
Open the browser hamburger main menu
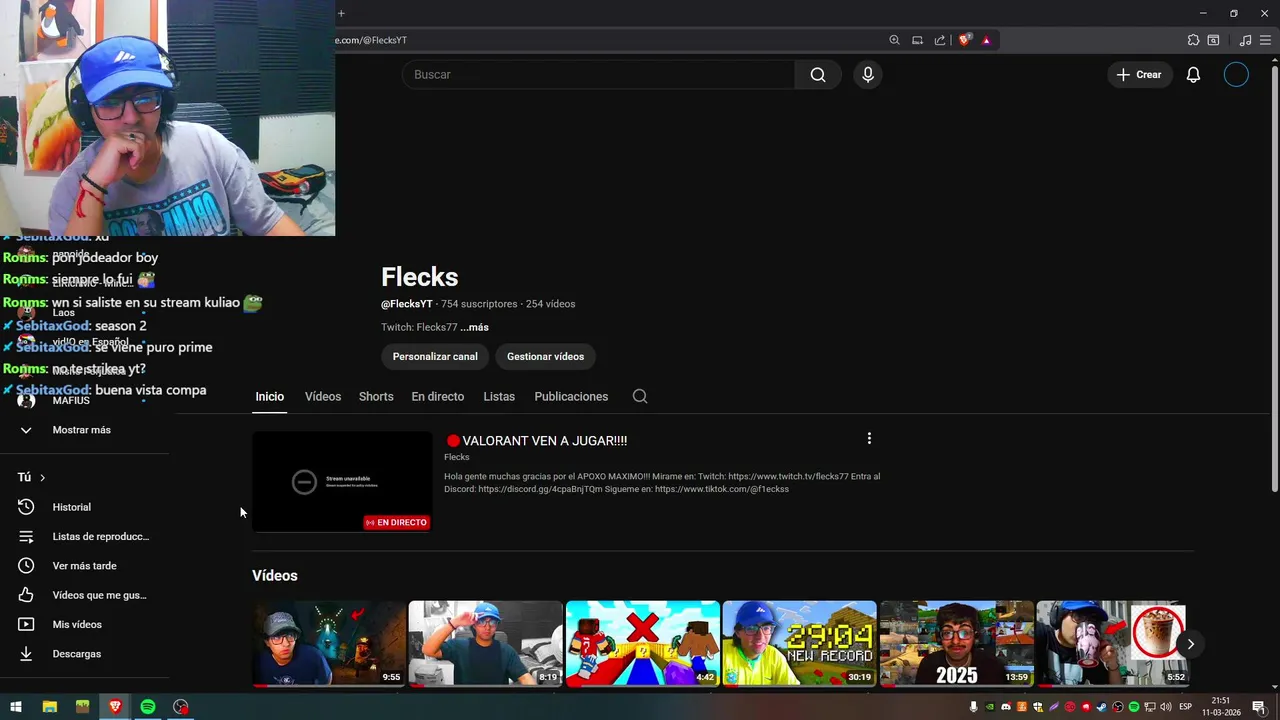[x=1265, y=40]
